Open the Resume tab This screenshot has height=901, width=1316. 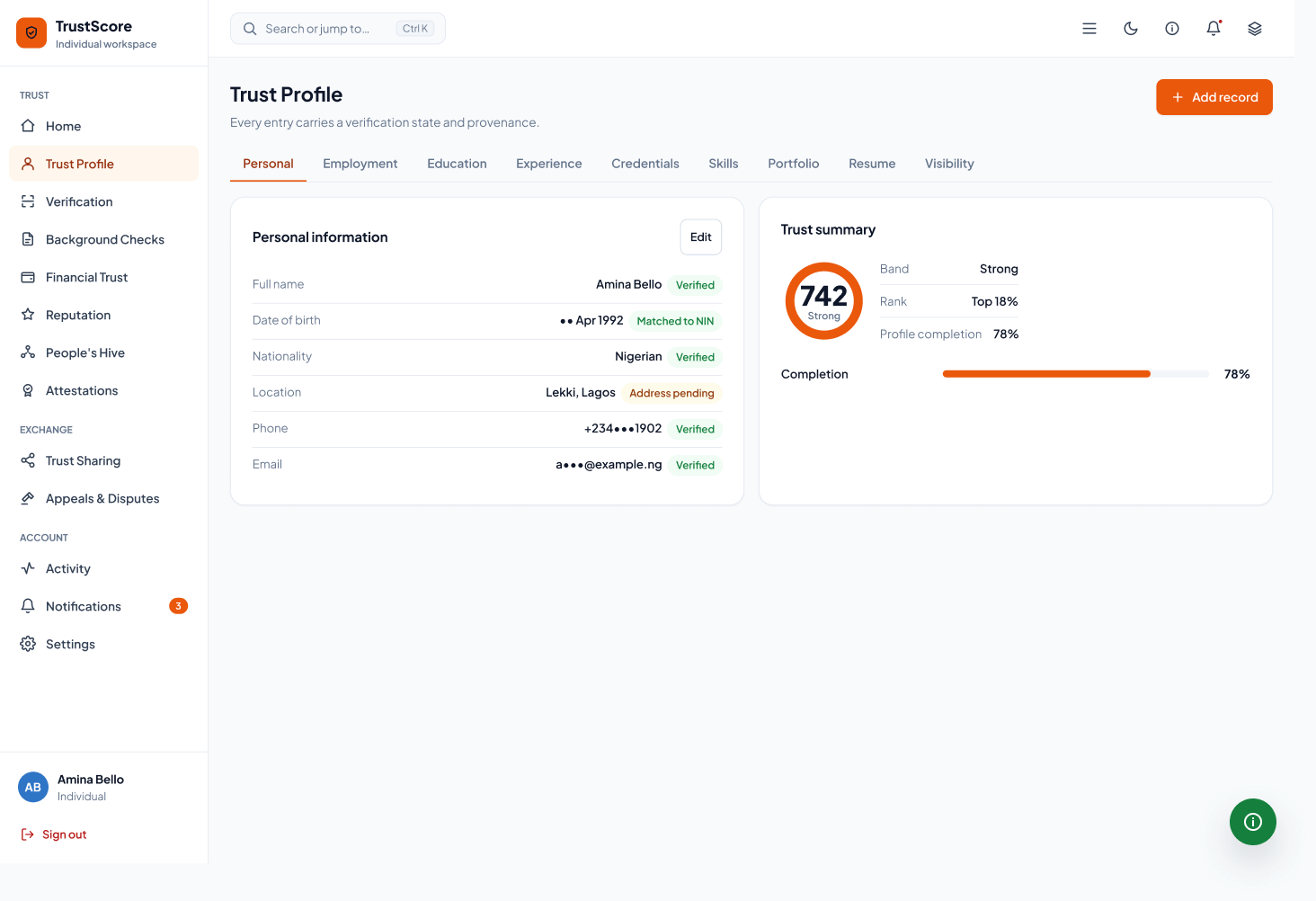pyautogui.click(x=872, y=164)
